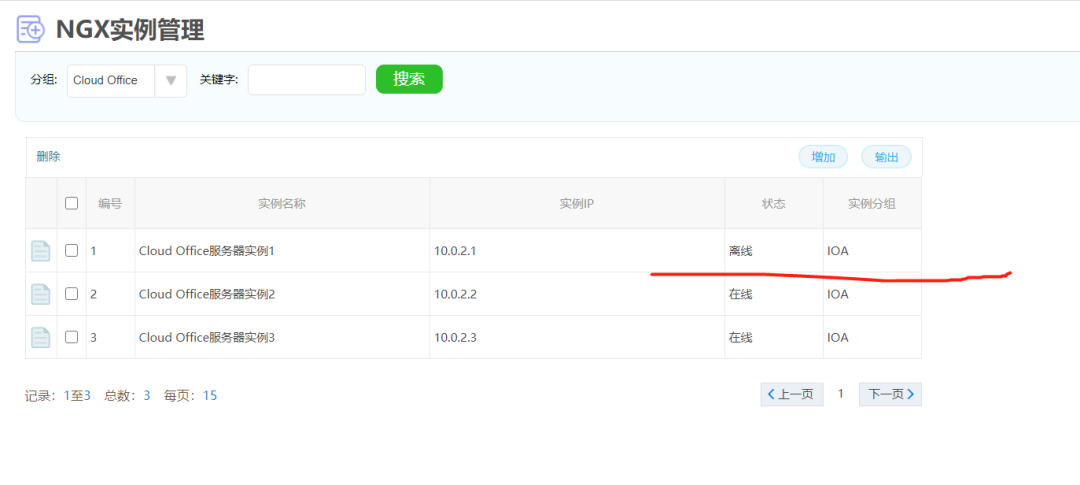The image size is (1080, 485).
Task: Go to previous page with 上一页
Action: (x=792, y=395)
